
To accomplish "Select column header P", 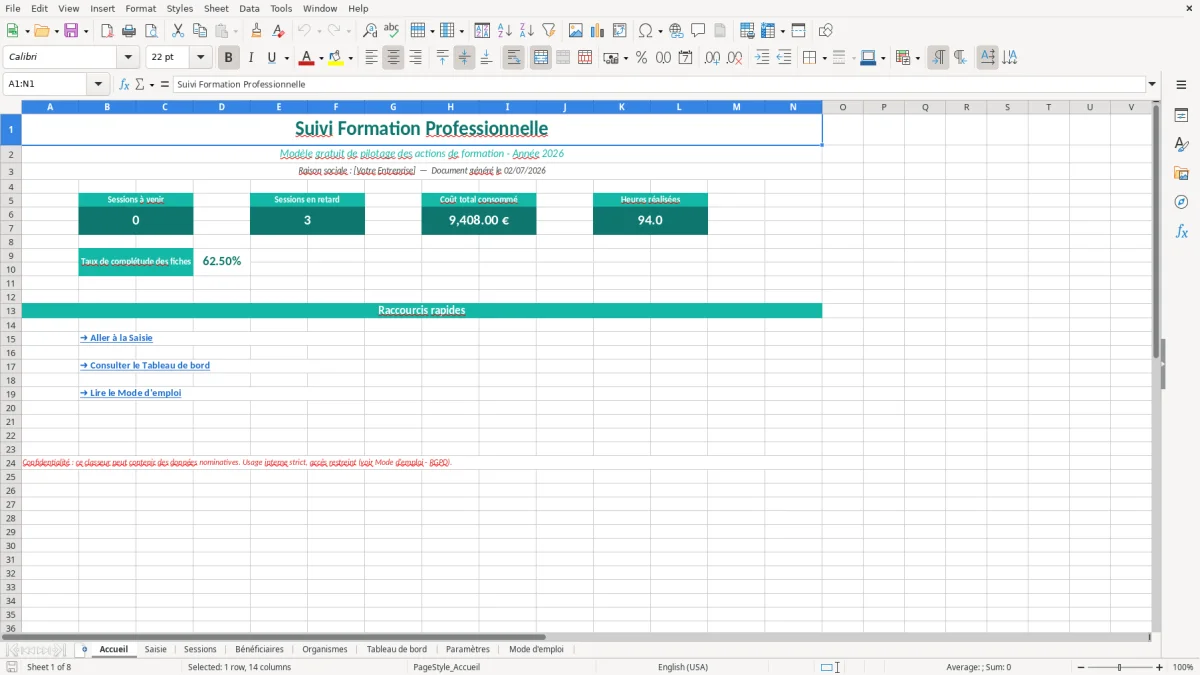I will point(884,107).
